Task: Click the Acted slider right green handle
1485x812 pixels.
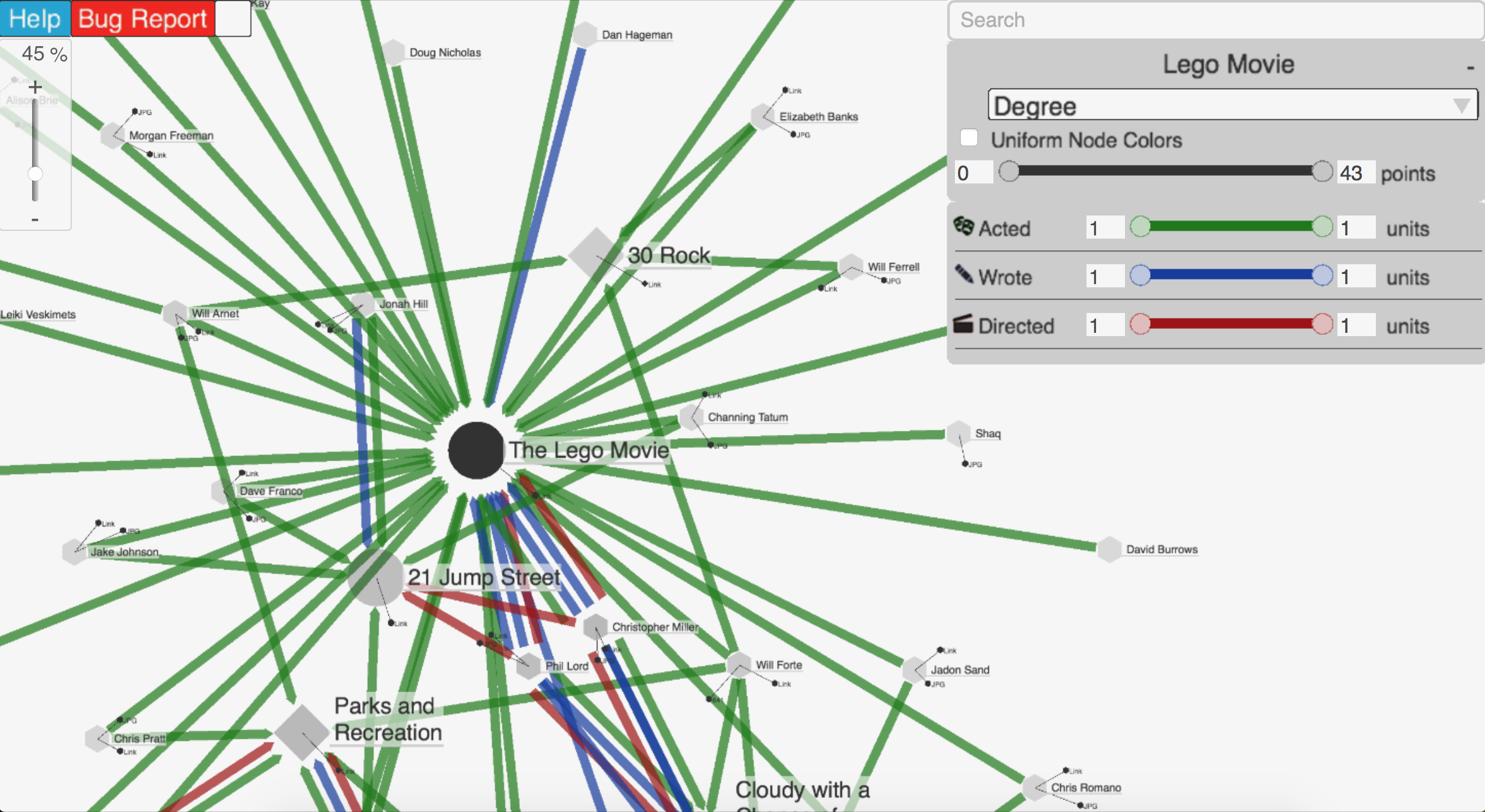Action: (x=1322, y=226)
